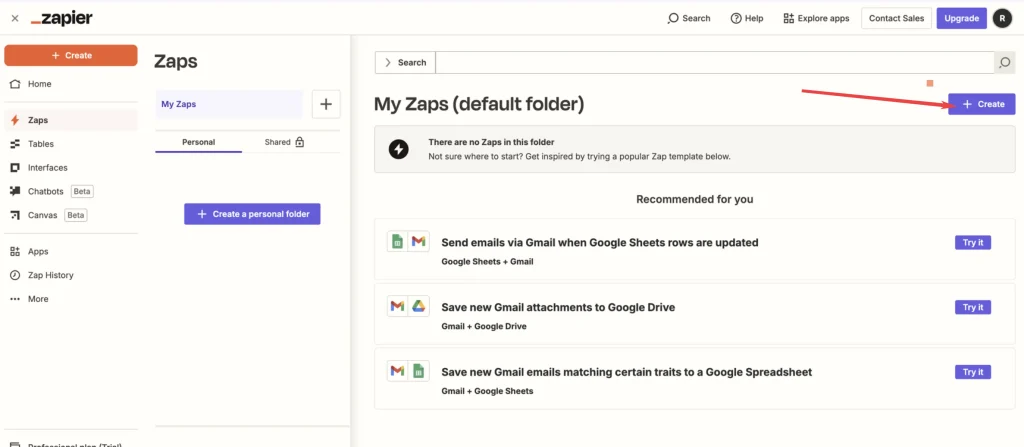Click Create a personal folder button
Screen dimensions: 1024x447
(x=252, y=214)
